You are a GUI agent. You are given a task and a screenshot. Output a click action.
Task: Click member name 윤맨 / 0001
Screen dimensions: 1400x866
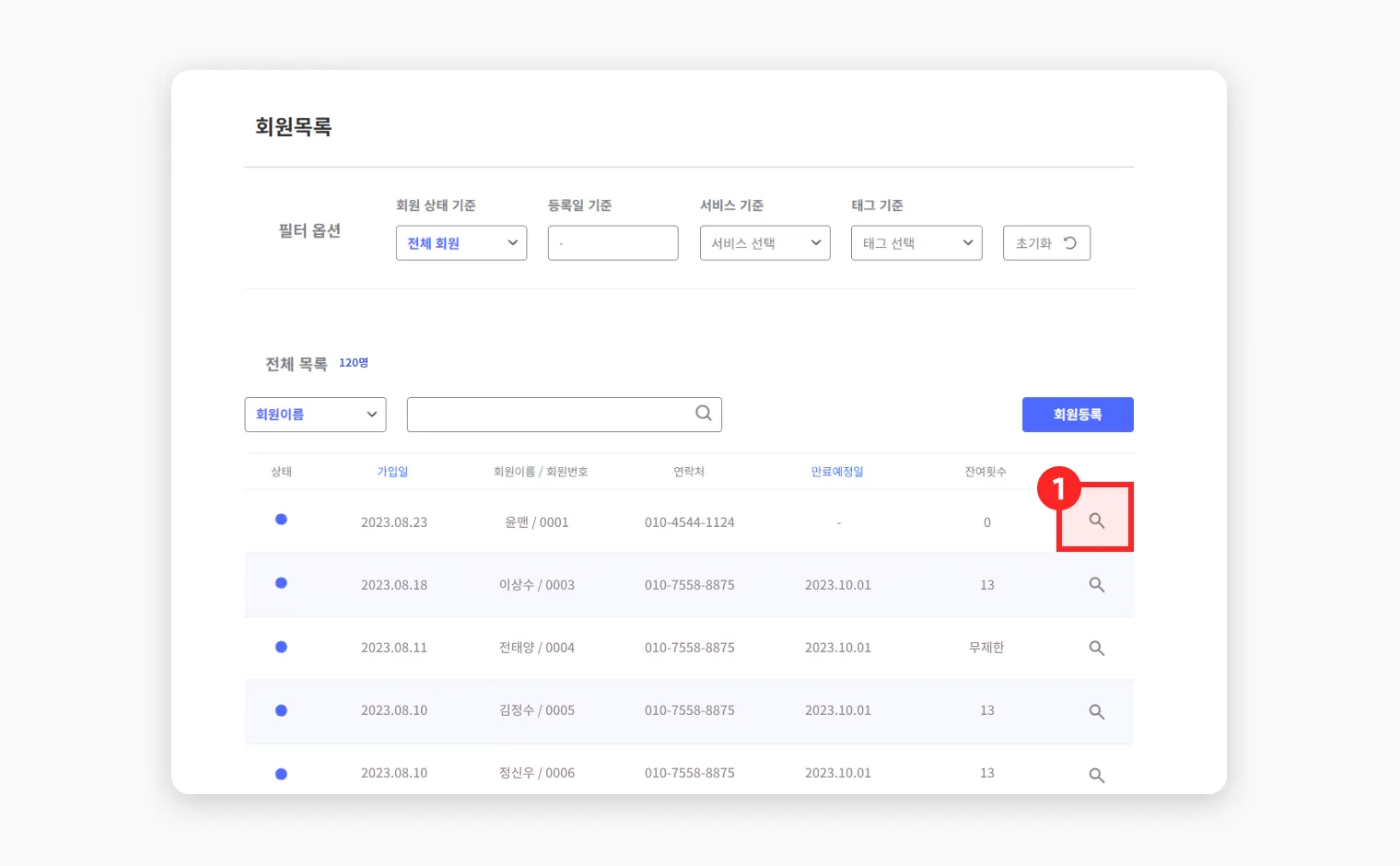pos(537,522)
